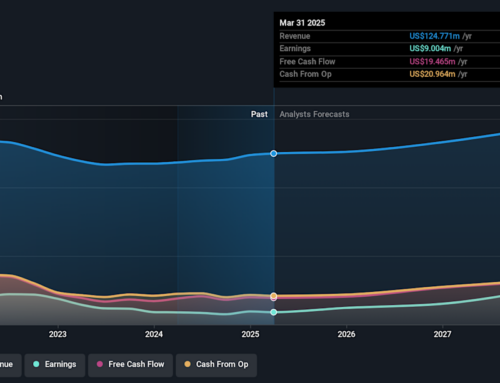Screen dimensions: 500x383
Task: Click the US$19.465m free cash flow value
Action: 432,62
